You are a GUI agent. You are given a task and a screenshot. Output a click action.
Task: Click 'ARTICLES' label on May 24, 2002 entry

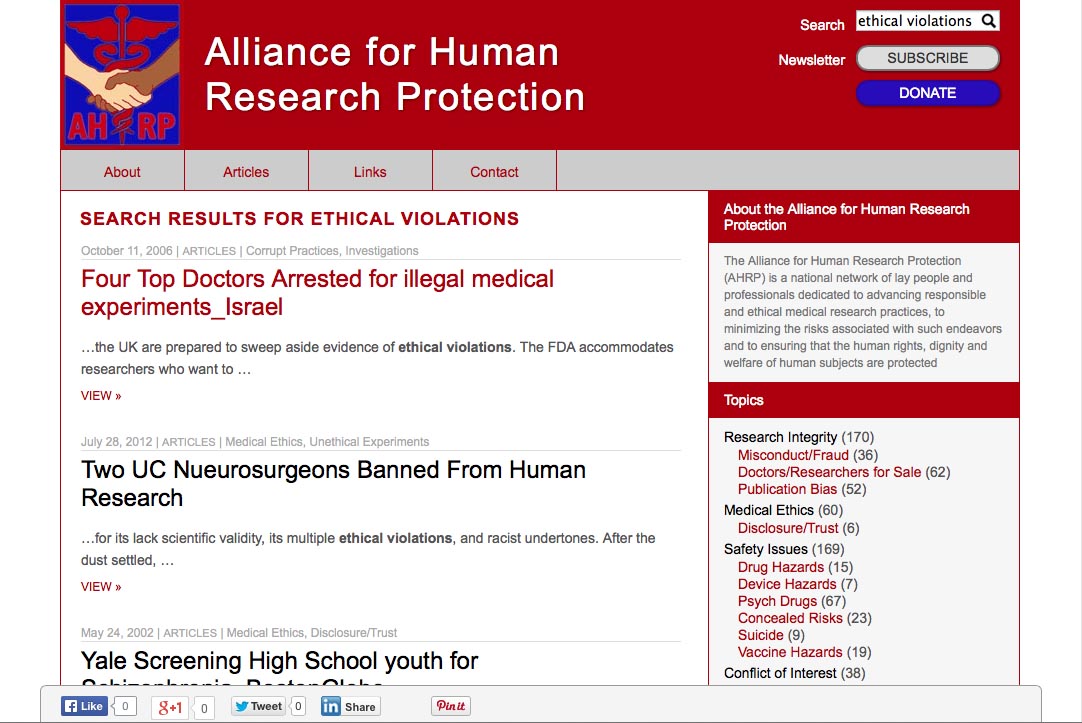pos(190,633)
